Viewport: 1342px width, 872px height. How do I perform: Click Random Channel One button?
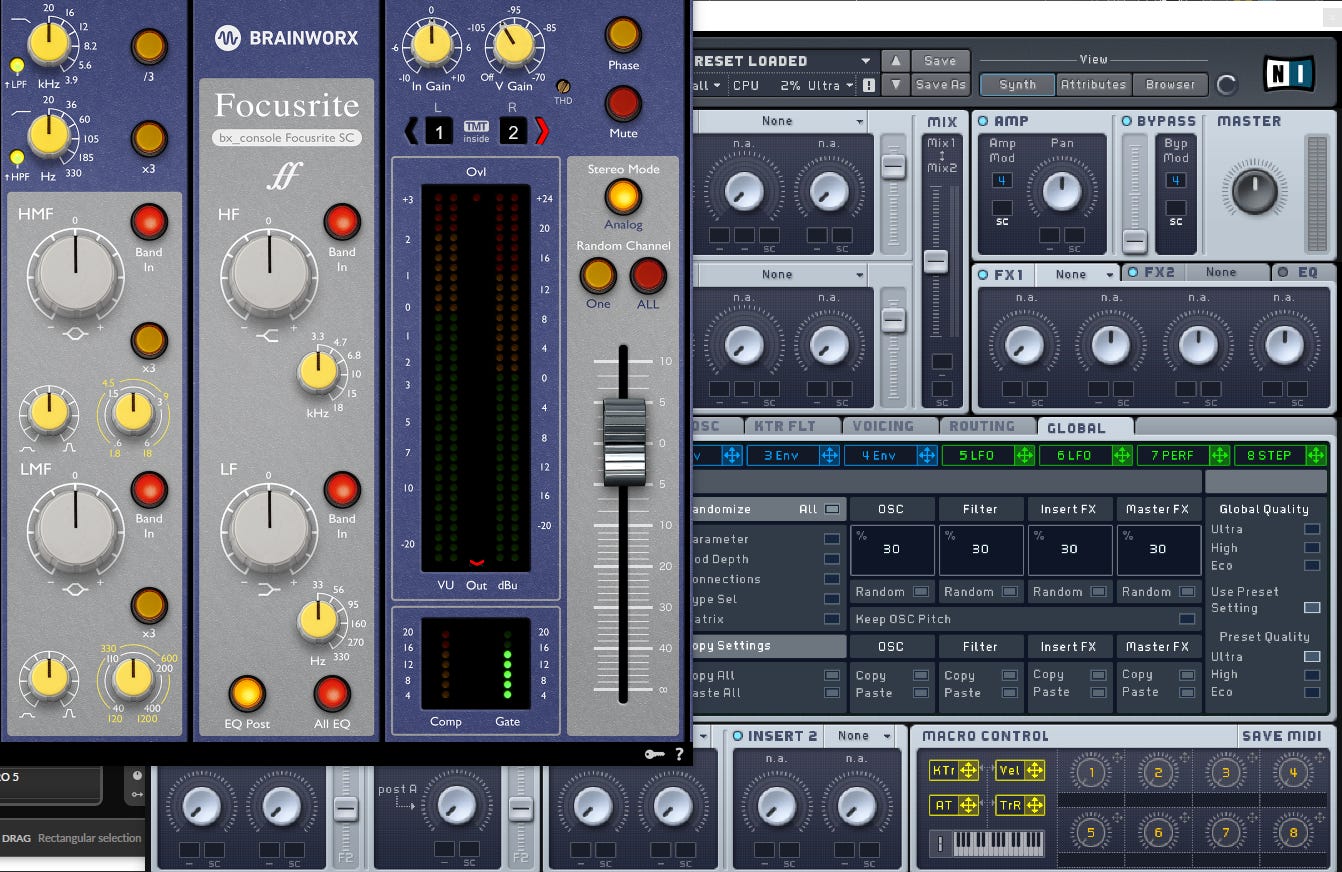(x=598, y=275)
